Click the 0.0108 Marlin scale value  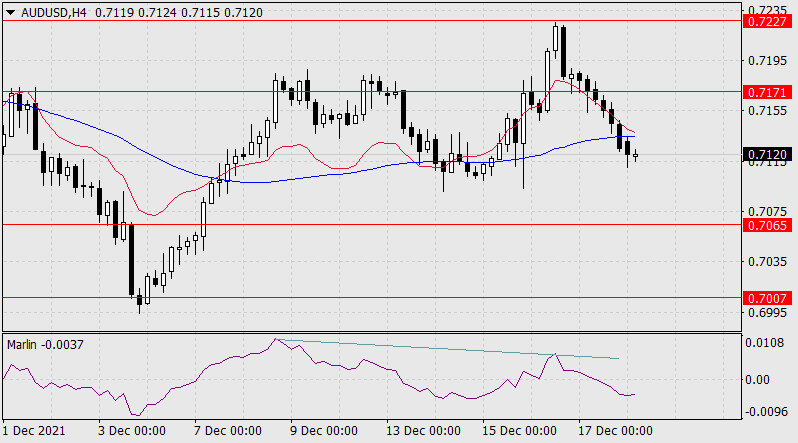(x=764, y=343)
